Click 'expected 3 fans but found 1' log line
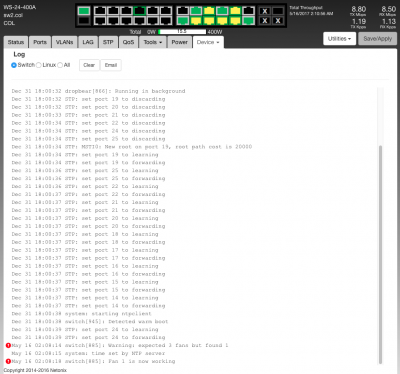The height and width of the screenshot is (374, 400). coord(120,345)
